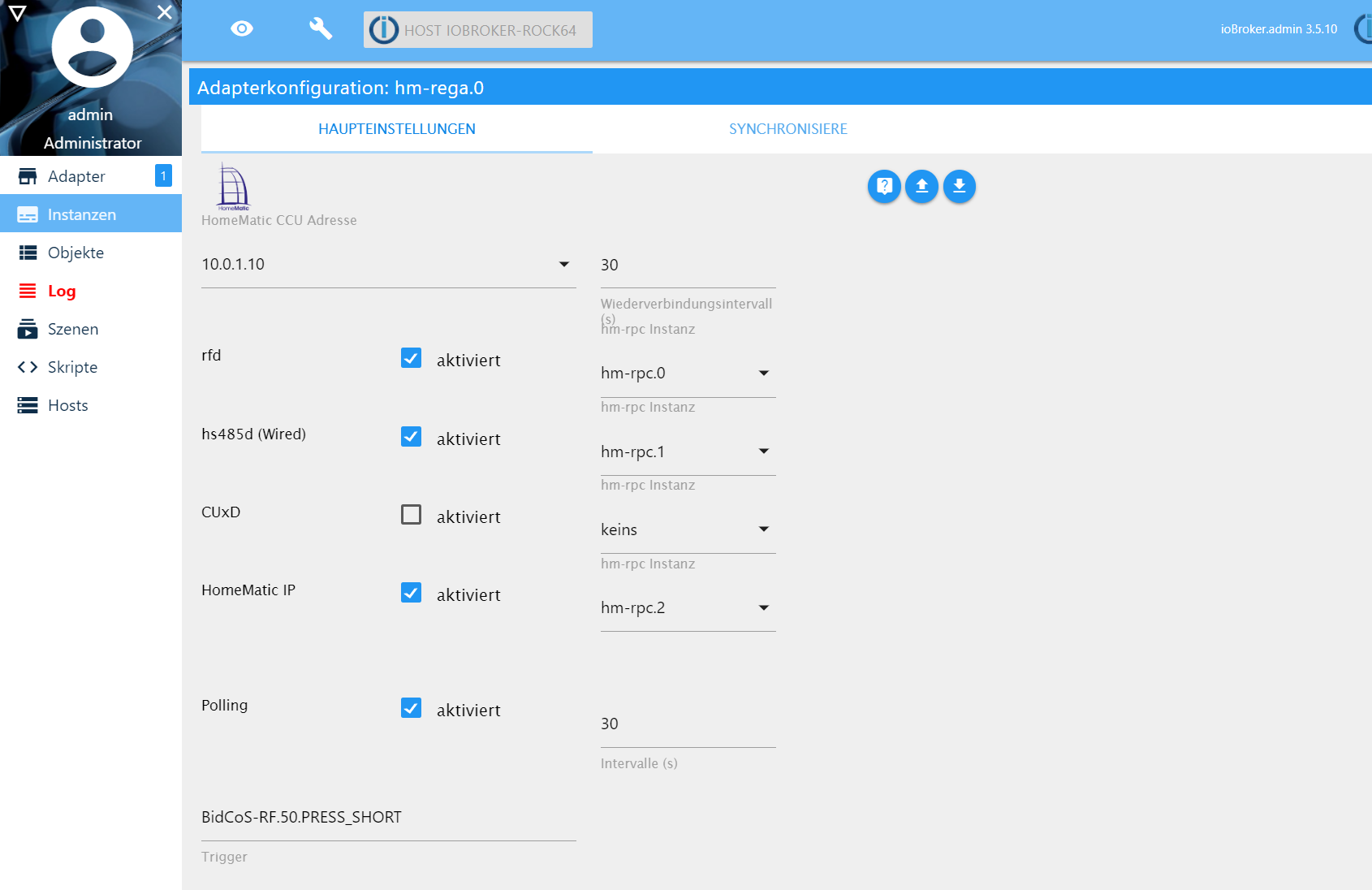Click the eye visibility icon in top bar

coord(242,29)
